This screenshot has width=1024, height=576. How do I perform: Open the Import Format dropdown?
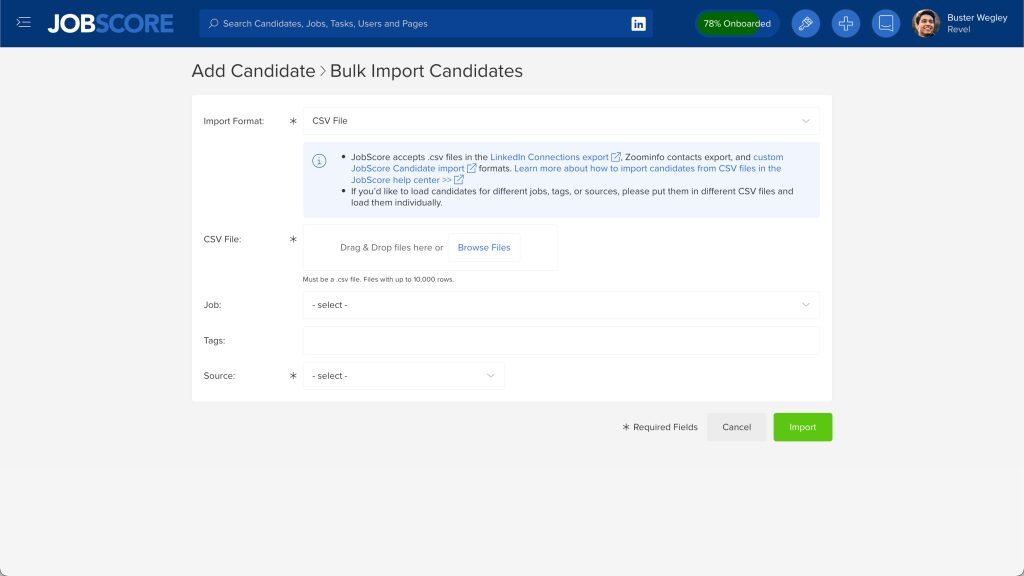pyautogui.click(x=561, y=120)
